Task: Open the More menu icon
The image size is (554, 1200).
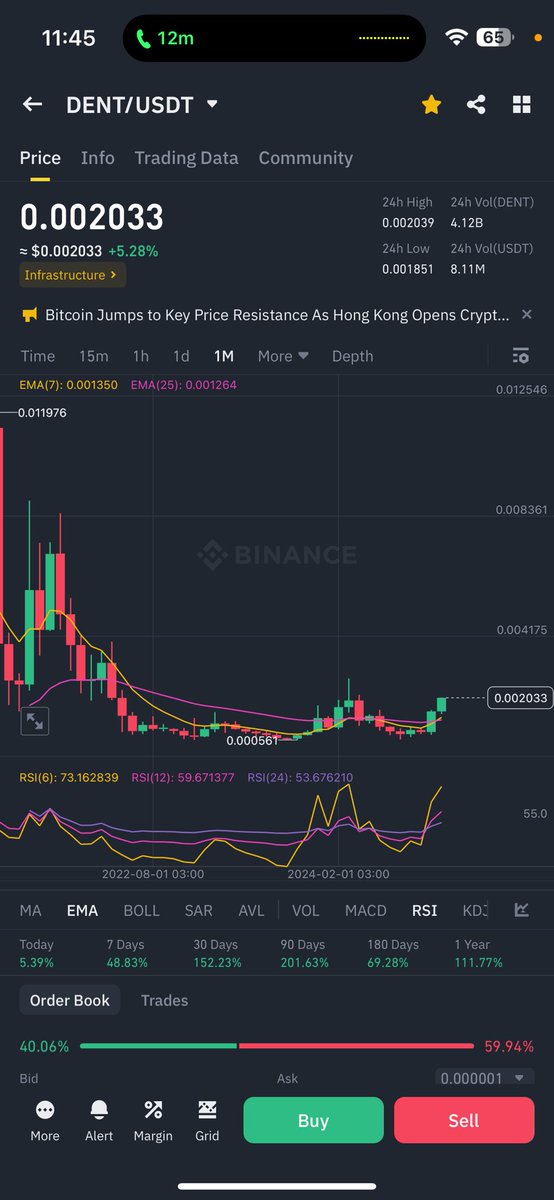Action: pos(45,1120)
